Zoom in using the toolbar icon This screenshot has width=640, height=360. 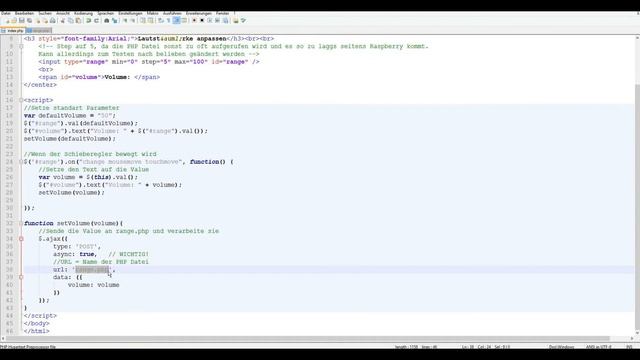click(x=124, y=20)
